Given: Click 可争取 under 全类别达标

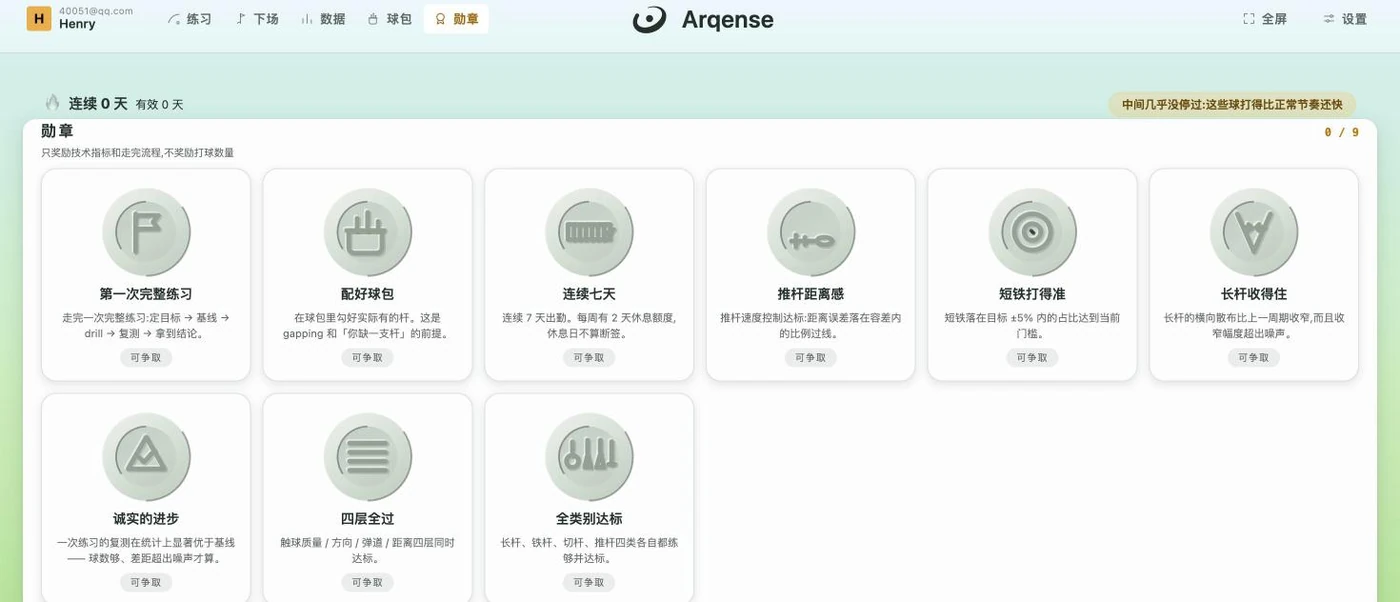Looking at the screenshot, I should [589, 583].
